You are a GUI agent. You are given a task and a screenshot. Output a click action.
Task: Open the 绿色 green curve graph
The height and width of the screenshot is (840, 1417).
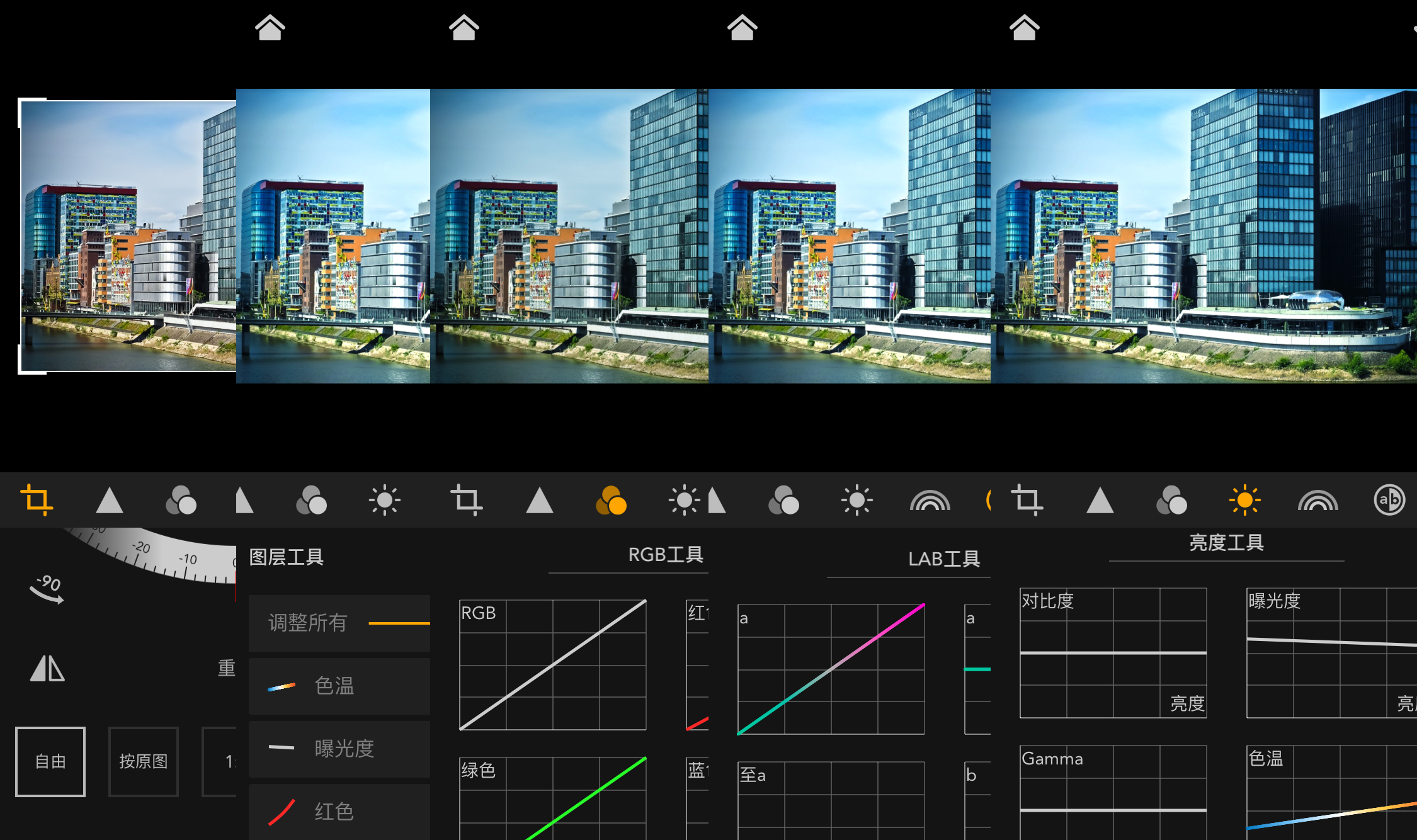click(553, 798)
